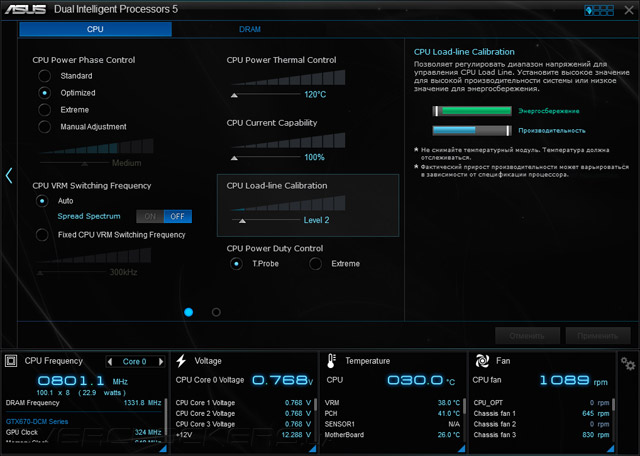640x456 pixels.
Task: Select Auto VRM switching frequency
Action: [42, 201]
